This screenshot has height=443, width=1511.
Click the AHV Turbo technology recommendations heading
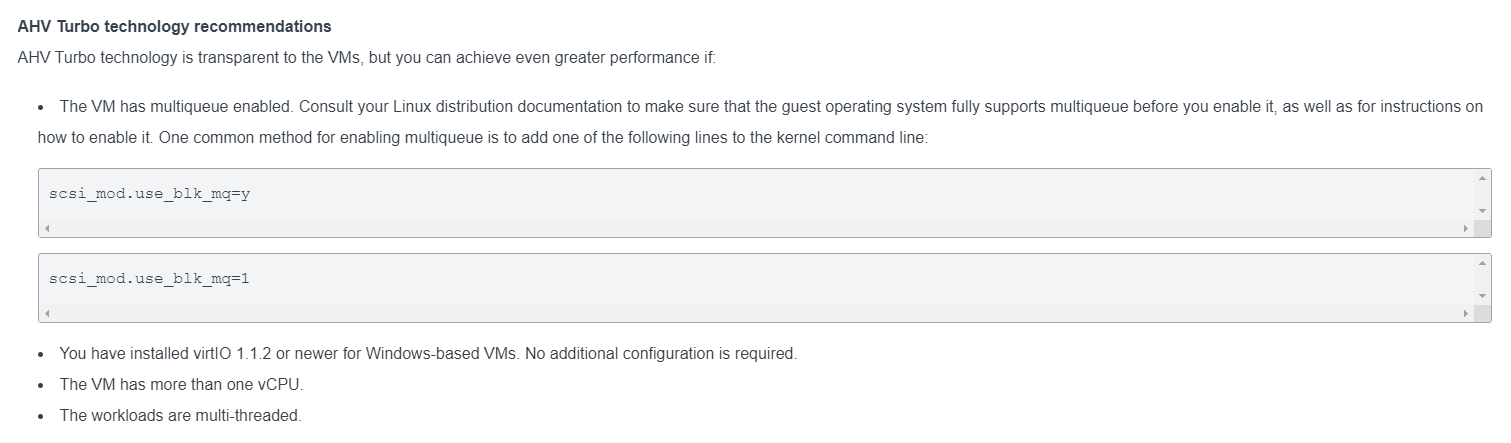(x=175, y=26)
